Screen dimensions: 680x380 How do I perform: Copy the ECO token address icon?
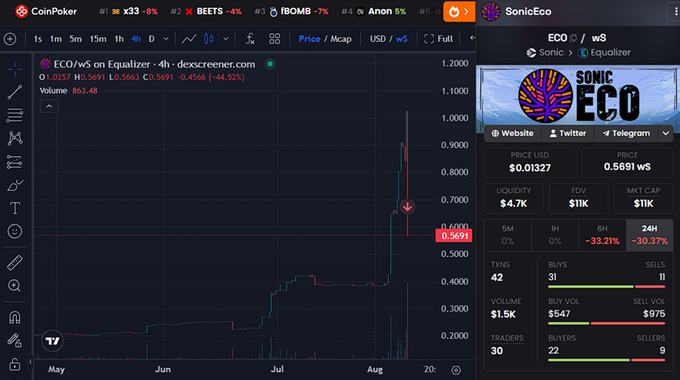pyautogui.click(x=573, y=38)
